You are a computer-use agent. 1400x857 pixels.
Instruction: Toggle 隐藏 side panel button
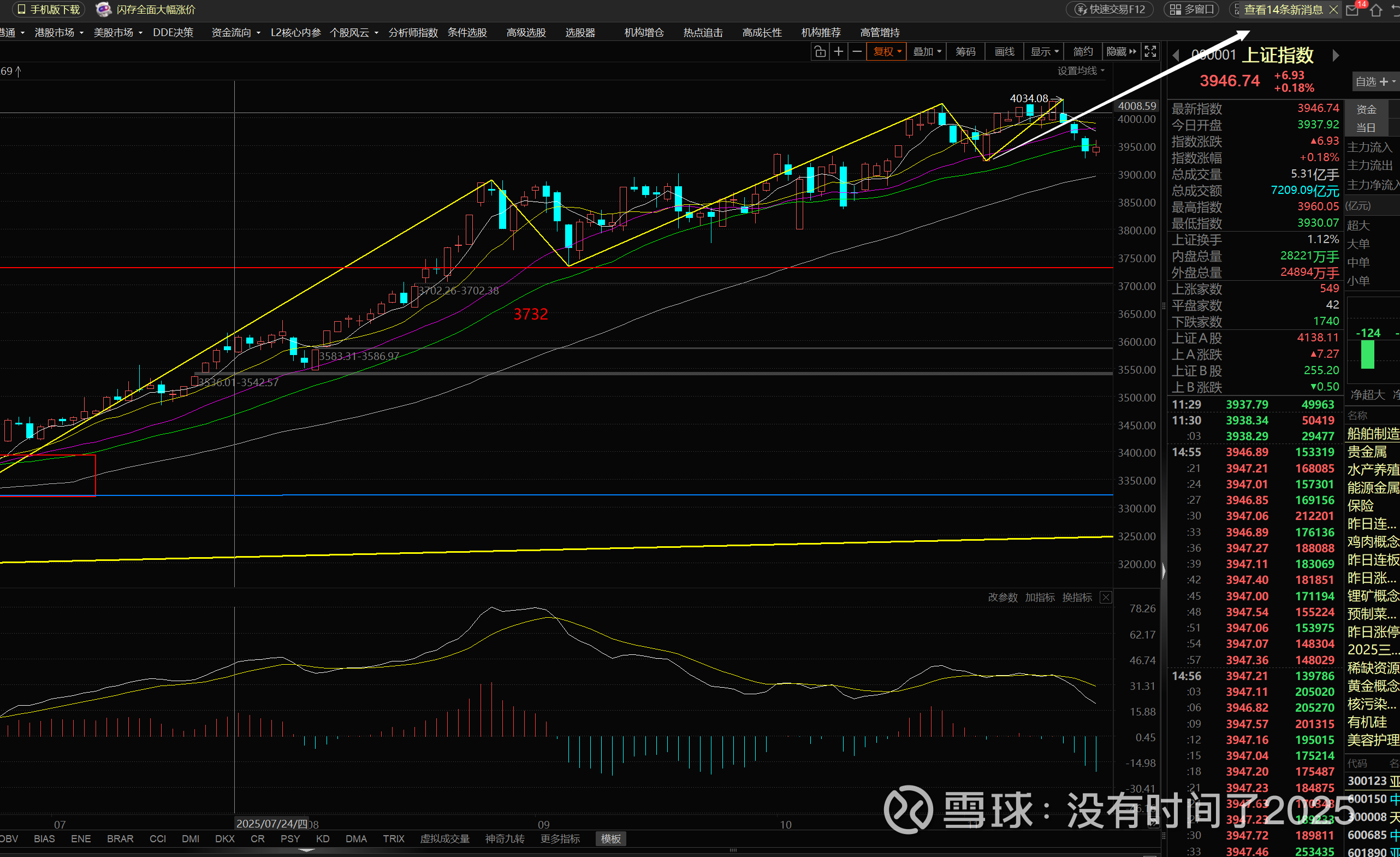click(1121, 52)
